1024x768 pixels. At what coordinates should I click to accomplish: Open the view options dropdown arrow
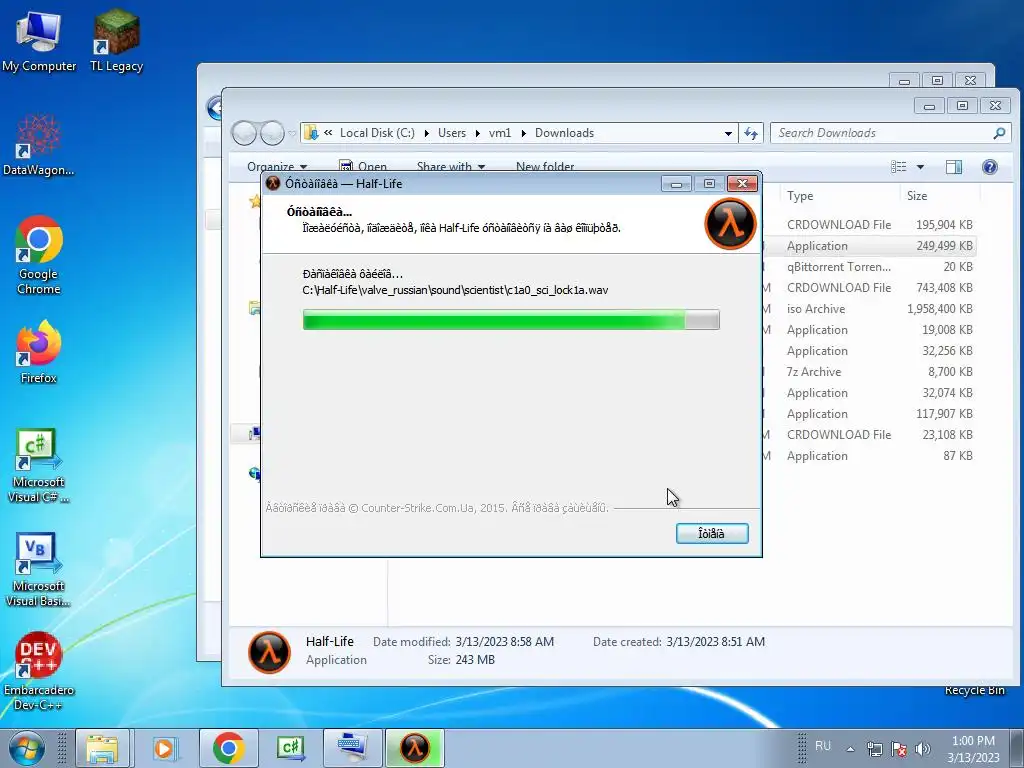(920, 167)
